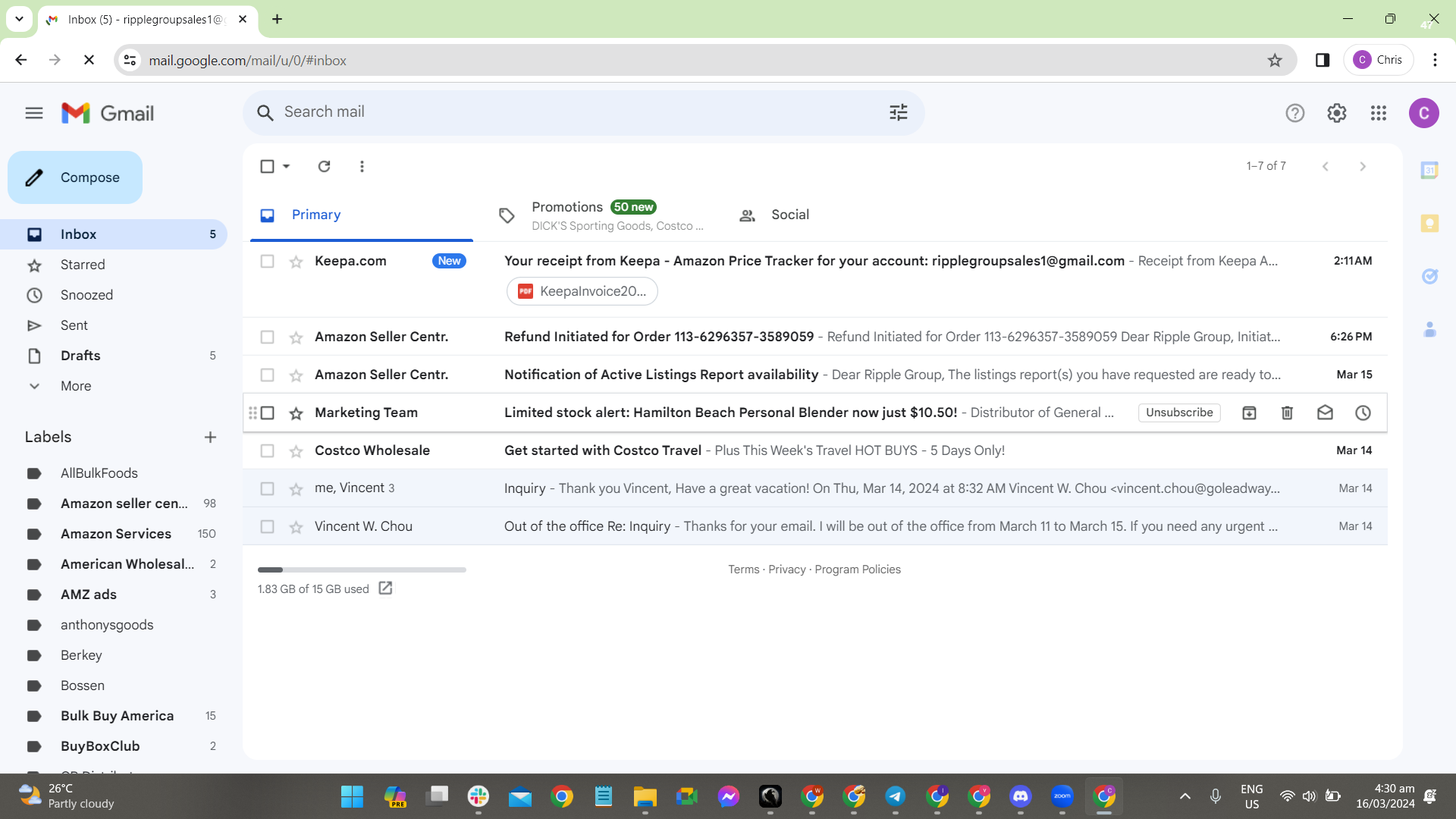1456x819 pixels.
Task: Bookmark this page star icon
Action: [1275, 60]
